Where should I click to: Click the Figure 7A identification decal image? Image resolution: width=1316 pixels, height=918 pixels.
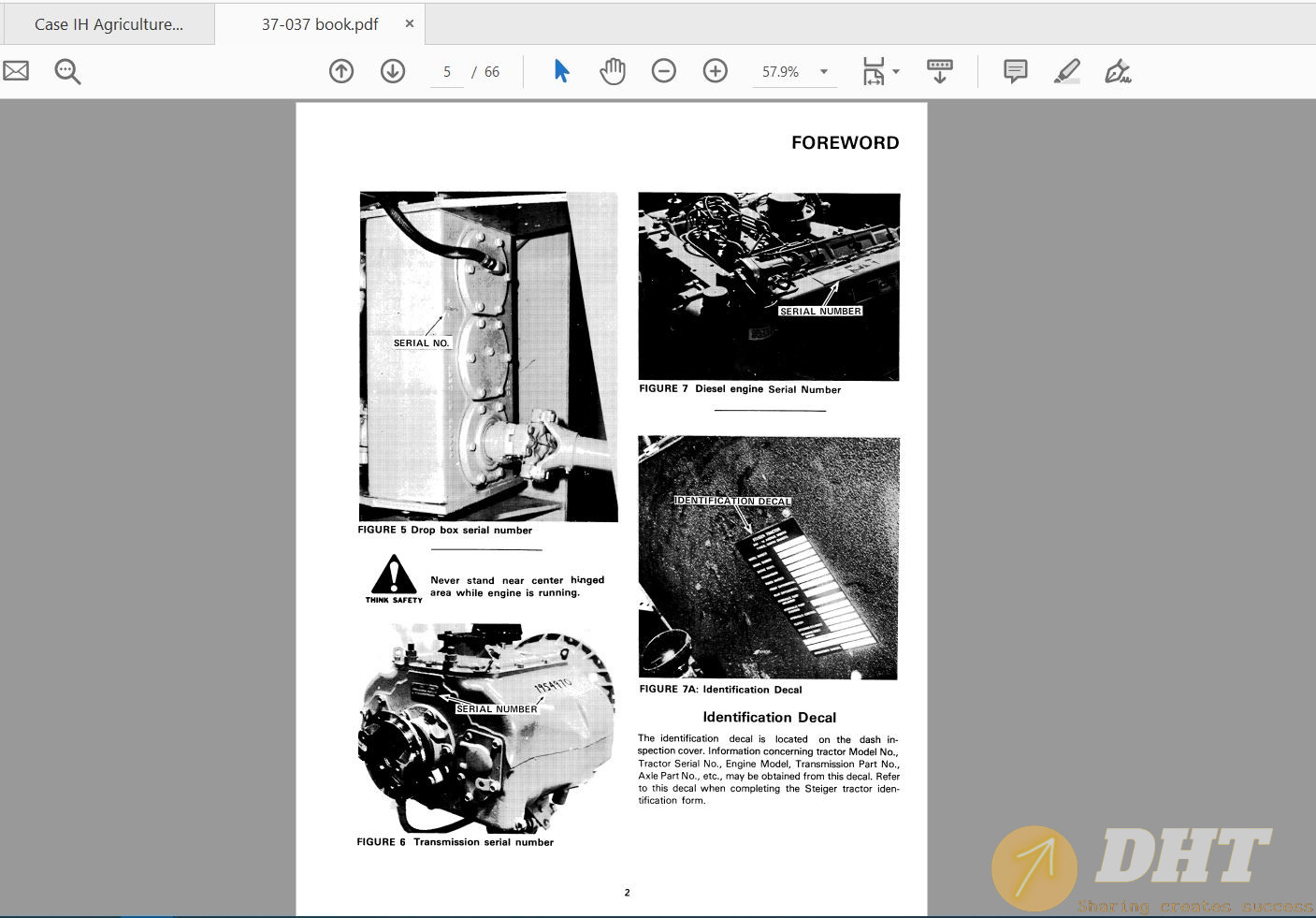[x=769, y=557]
